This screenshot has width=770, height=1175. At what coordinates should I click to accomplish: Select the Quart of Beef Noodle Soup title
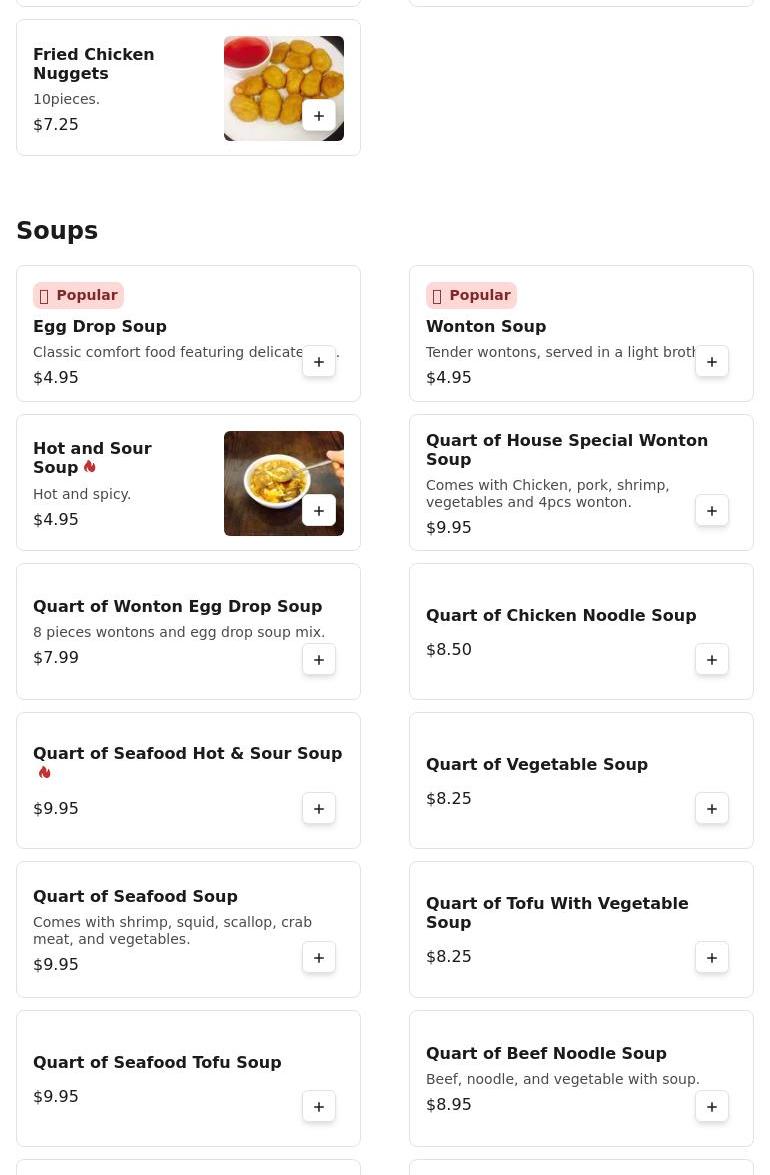coord(546,1054)
